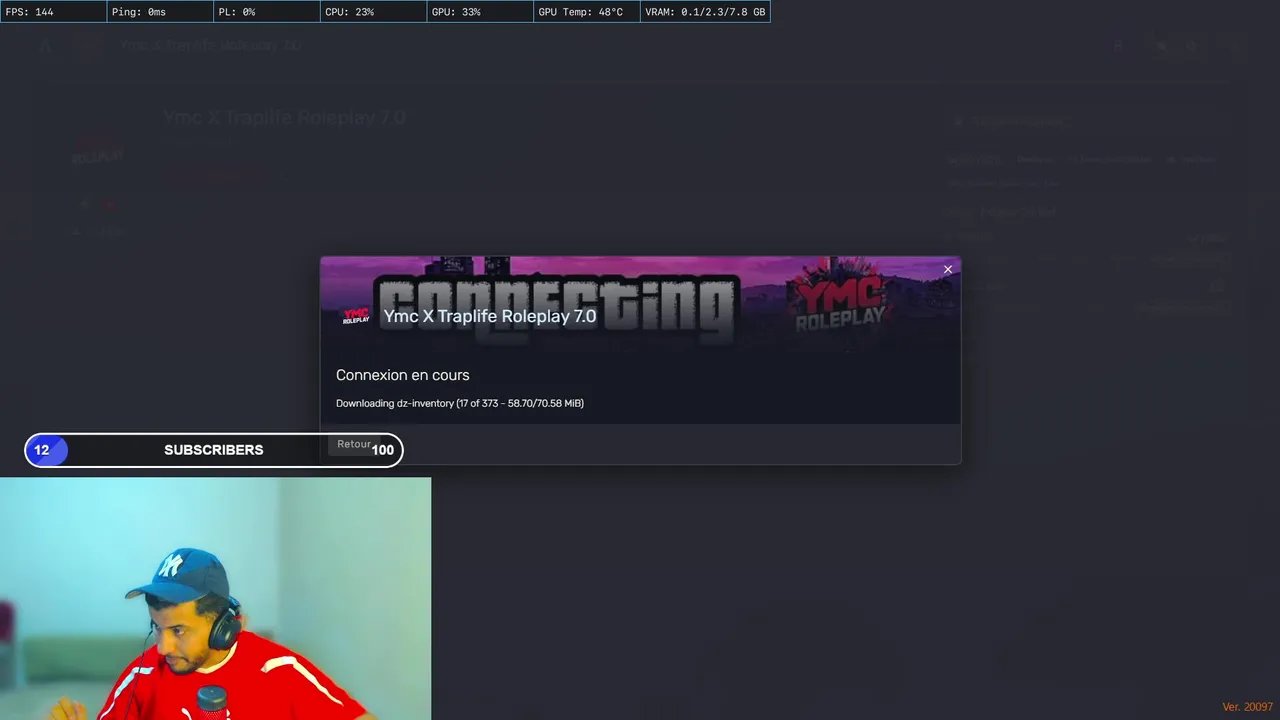Click the Ver. 20097 version label
Image resolution: width=1280 pixels, height=720 pixels.
[1247, 707]
